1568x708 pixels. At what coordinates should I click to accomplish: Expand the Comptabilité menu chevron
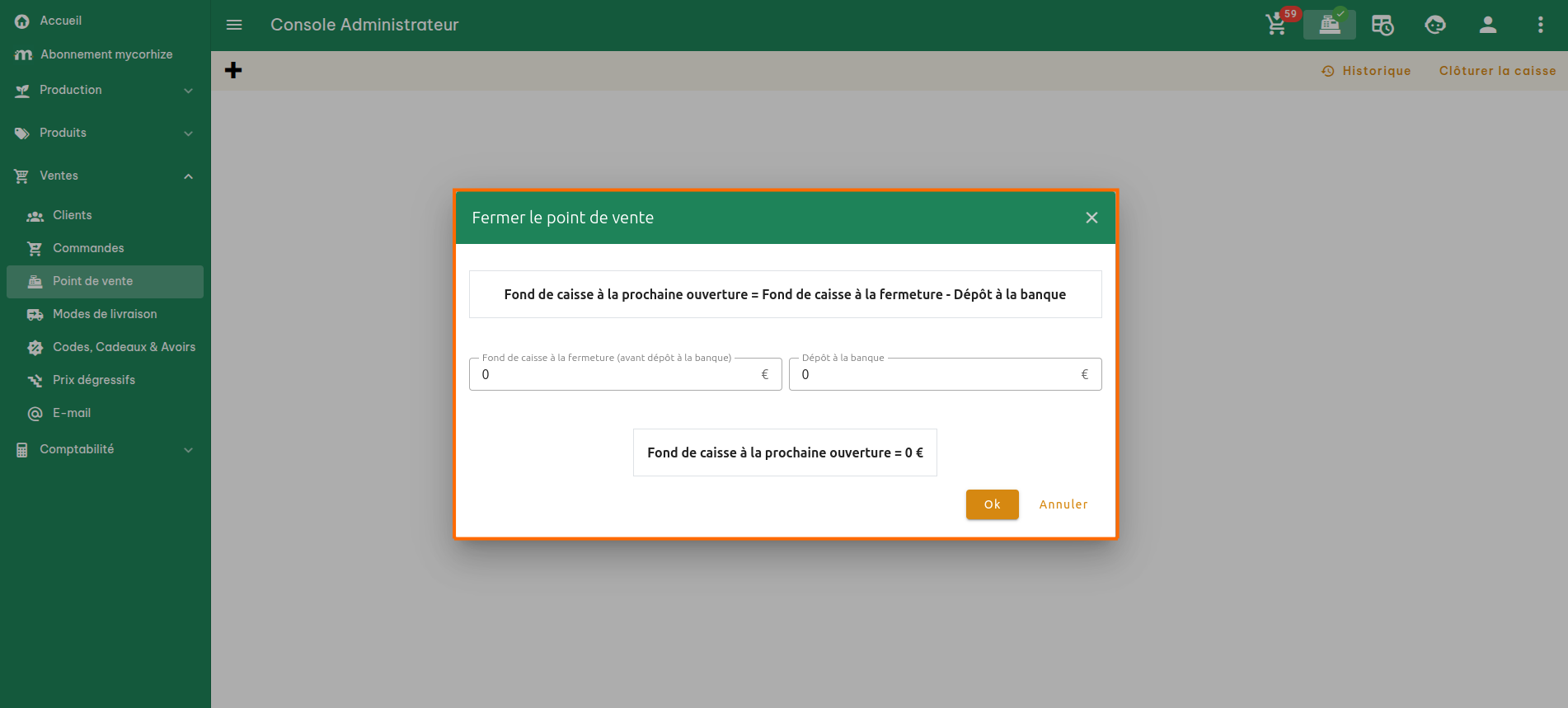tap(189, 450)
